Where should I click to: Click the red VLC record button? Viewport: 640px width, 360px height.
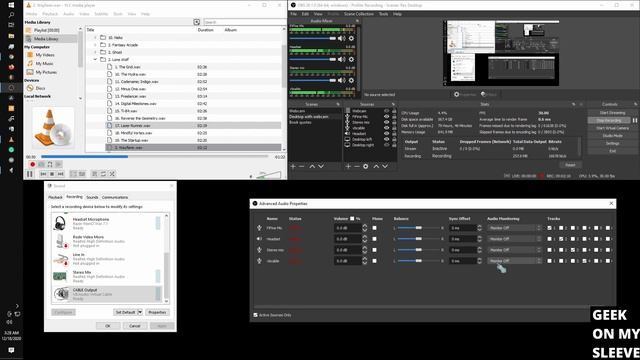pos(33,164)
